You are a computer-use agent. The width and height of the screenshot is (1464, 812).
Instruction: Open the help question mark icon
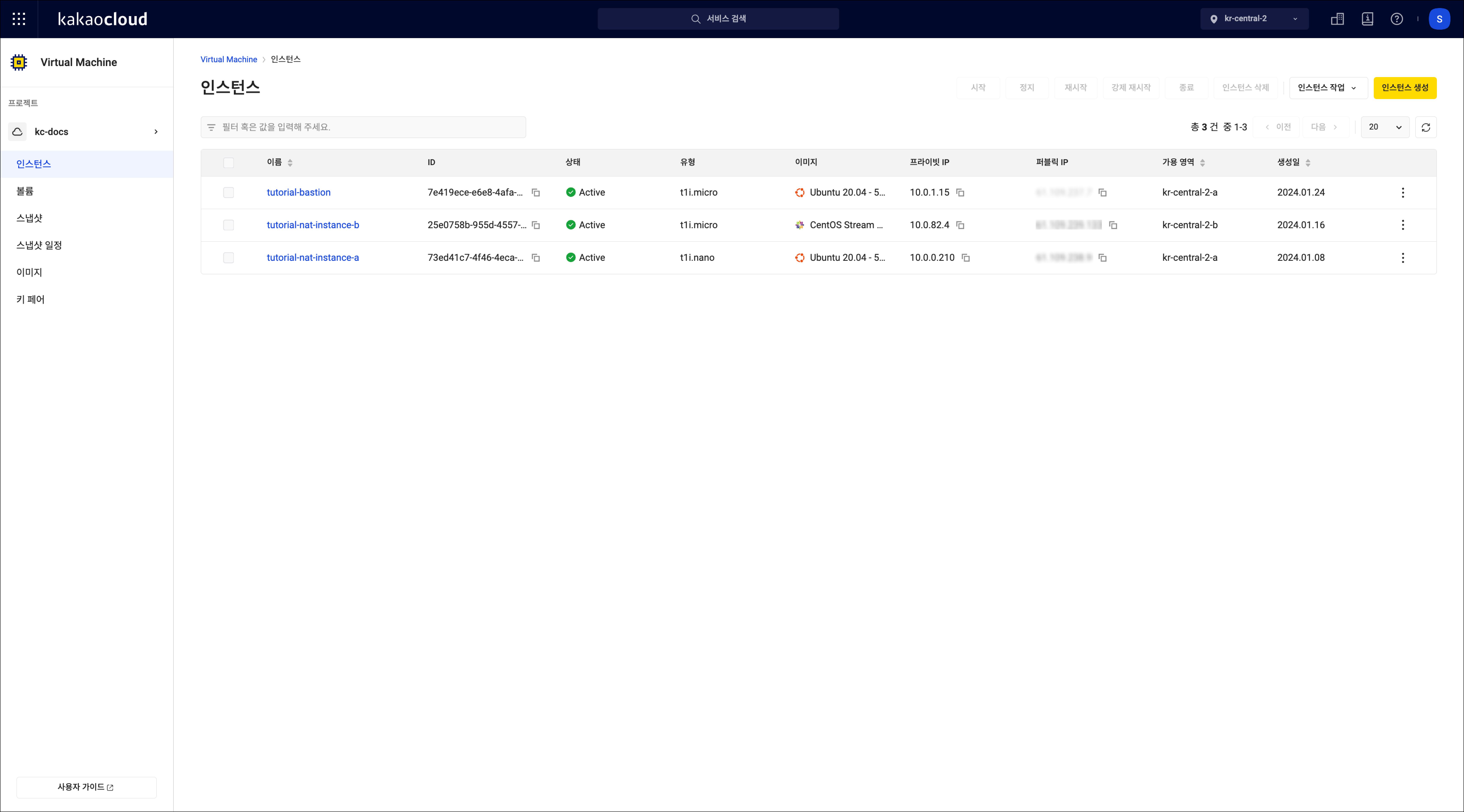click(x=1396, y=19)
